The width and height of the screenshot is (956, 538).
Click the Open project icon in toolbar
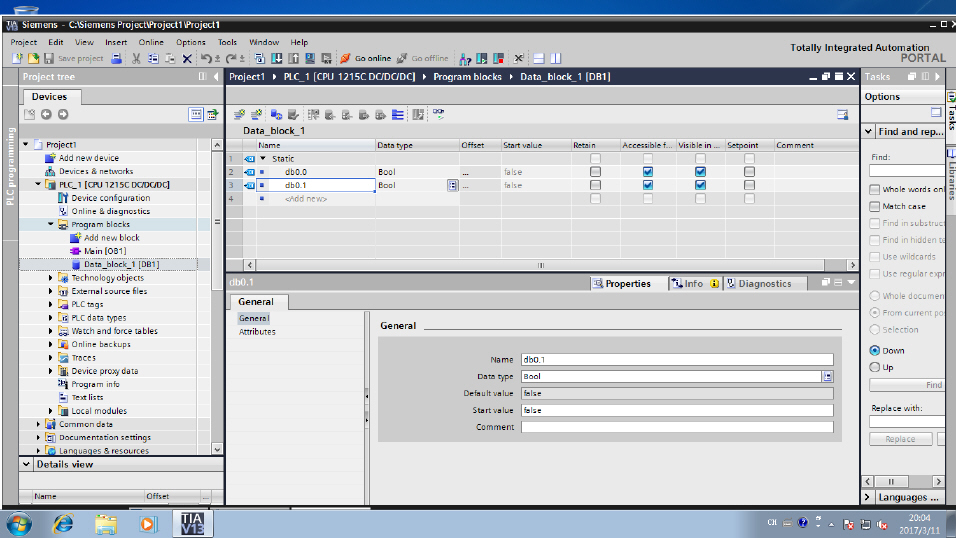[x=34, y=59]
